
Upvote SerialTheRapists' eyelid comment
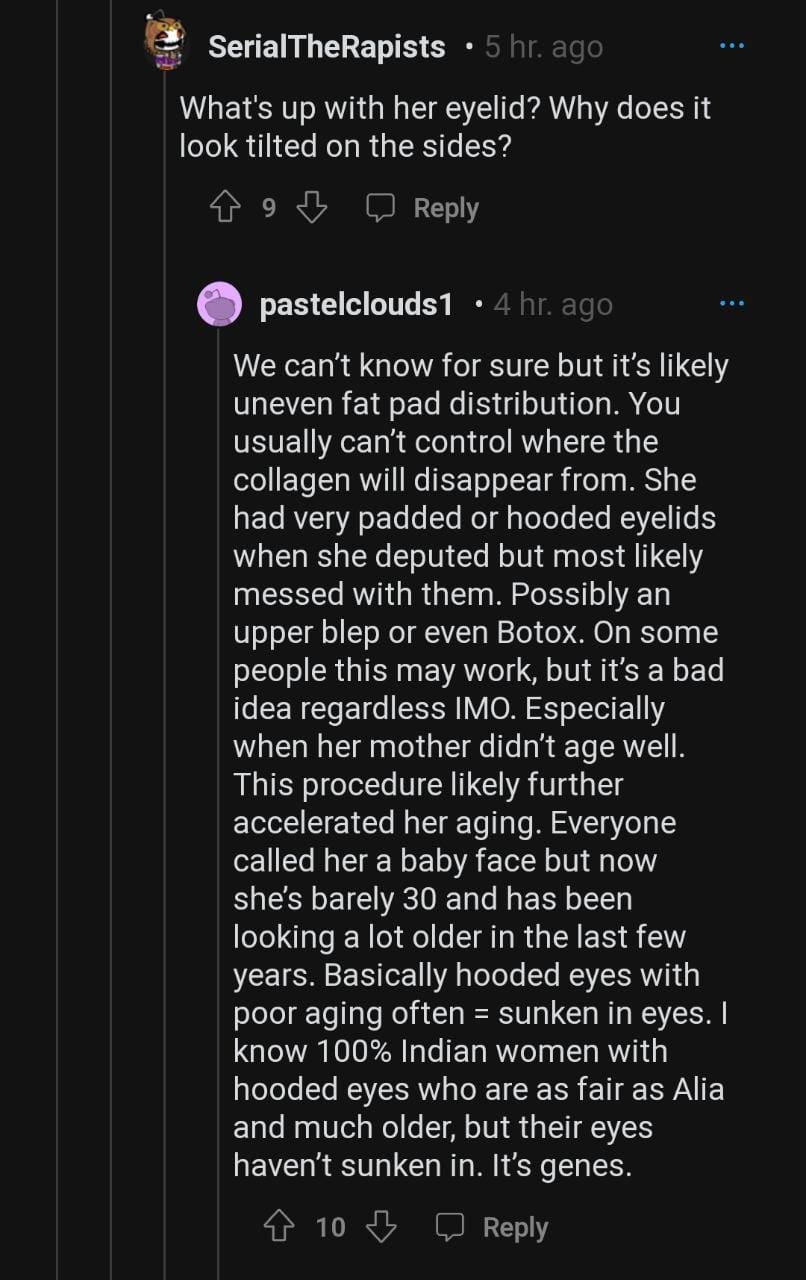[x=222, y=208]
